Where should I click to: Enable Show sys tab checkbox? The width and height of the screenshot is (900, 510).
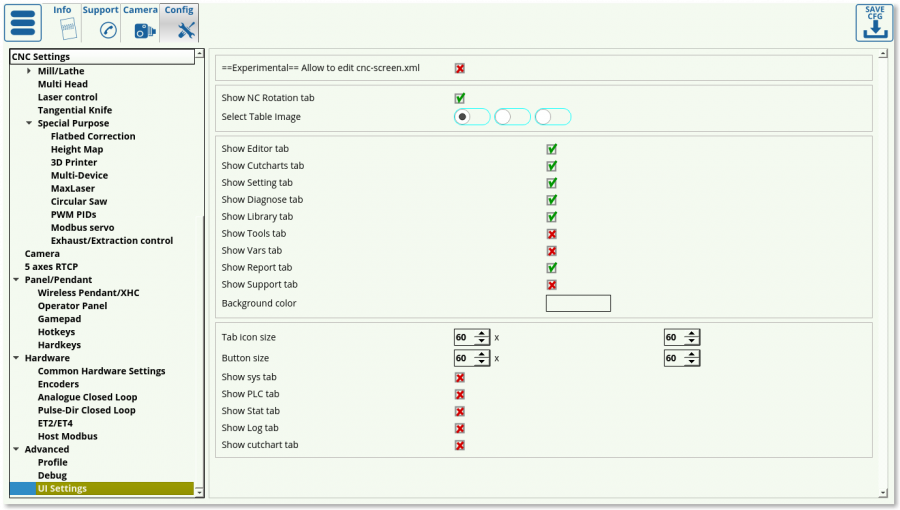[x=460, y=377]
